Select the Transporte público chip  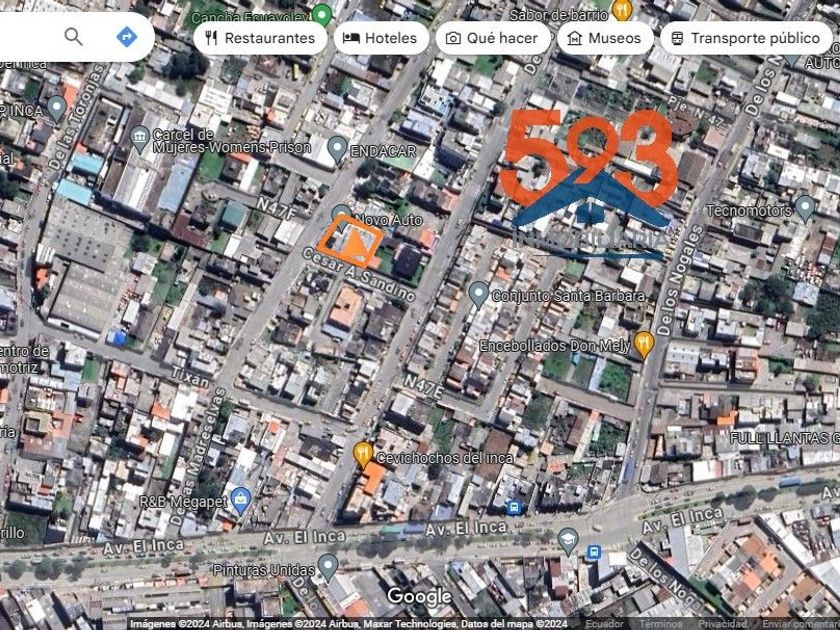(x=746, y=38)
